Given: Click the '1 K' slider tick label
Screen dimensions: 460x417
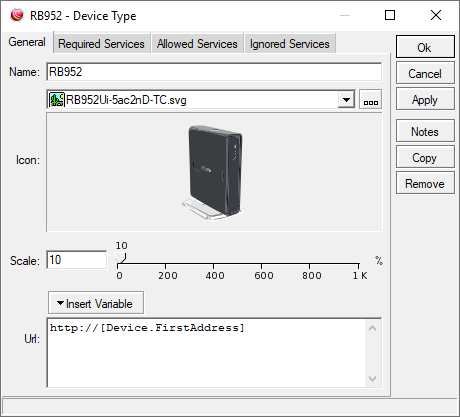Looking at the screenshot, I should click(360, 275).
